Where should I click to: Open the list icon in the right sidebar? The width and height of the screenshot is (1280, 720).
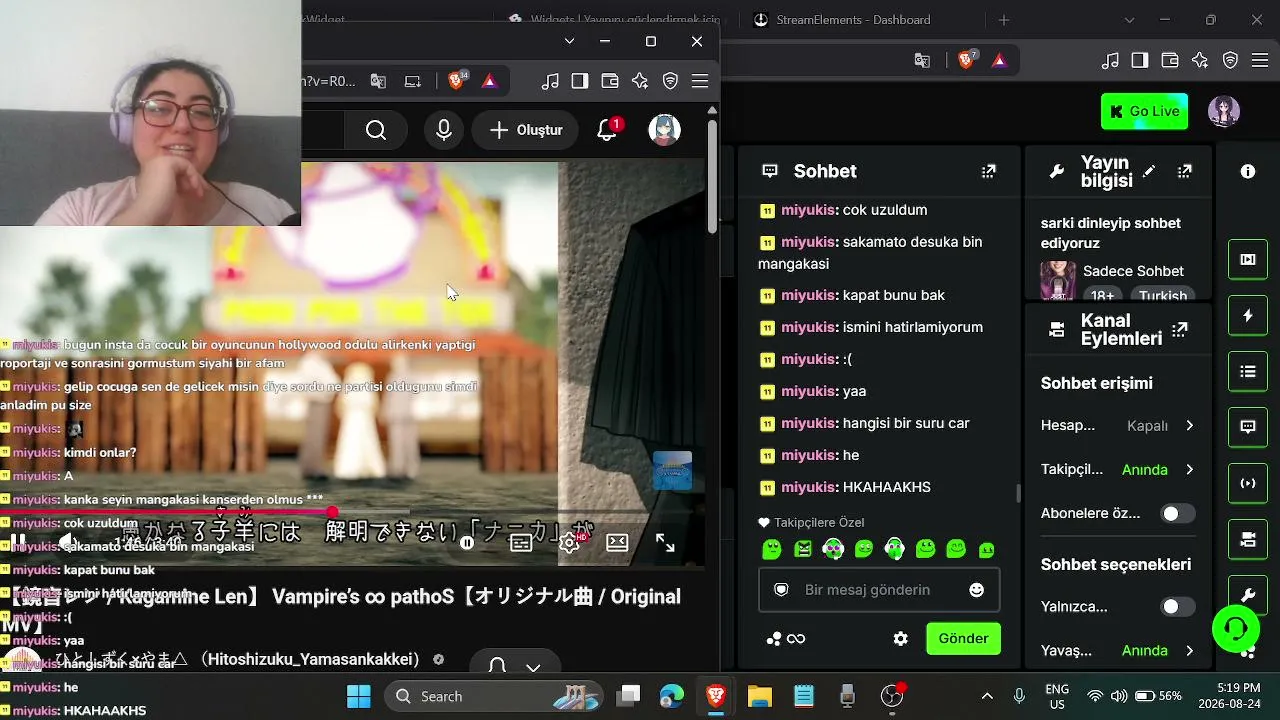tap(1248, 372)
